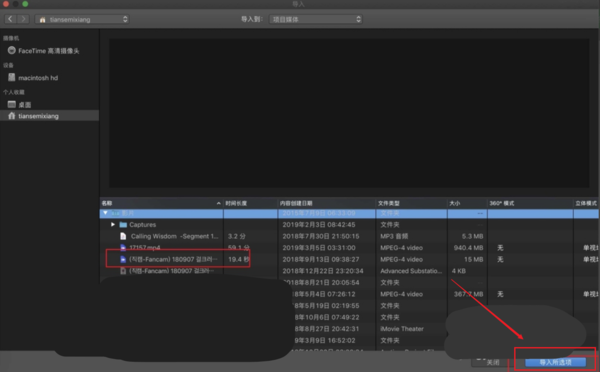Image resolution: width=600 pixels, height=372 pixels.
Task: Click the Captures folder icon
Action: click(x=123, y=225)
